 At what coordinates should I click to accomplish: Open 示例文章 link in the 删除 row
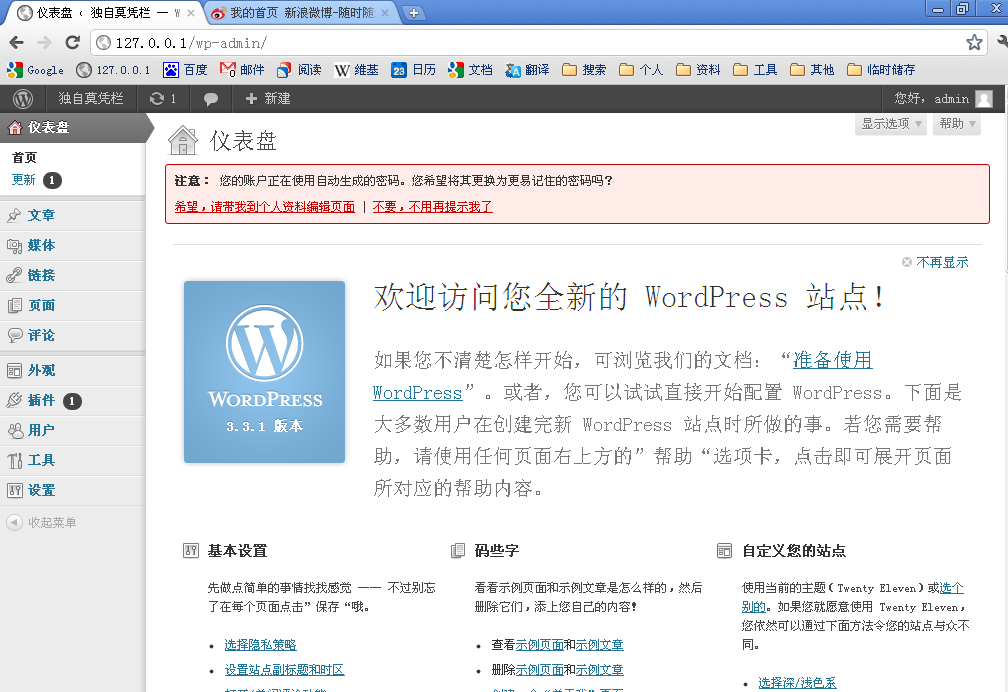[x=599, y=669]
